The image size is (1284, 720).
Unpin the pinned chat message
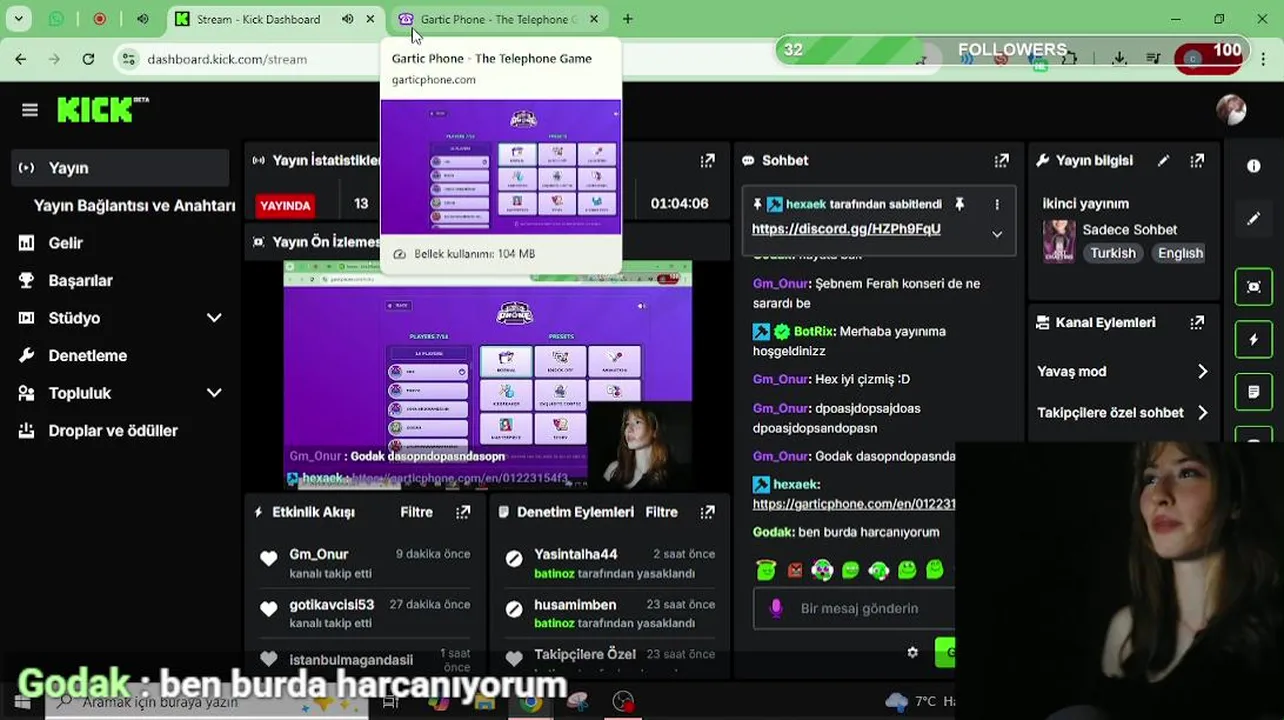[x=960, y=204]
